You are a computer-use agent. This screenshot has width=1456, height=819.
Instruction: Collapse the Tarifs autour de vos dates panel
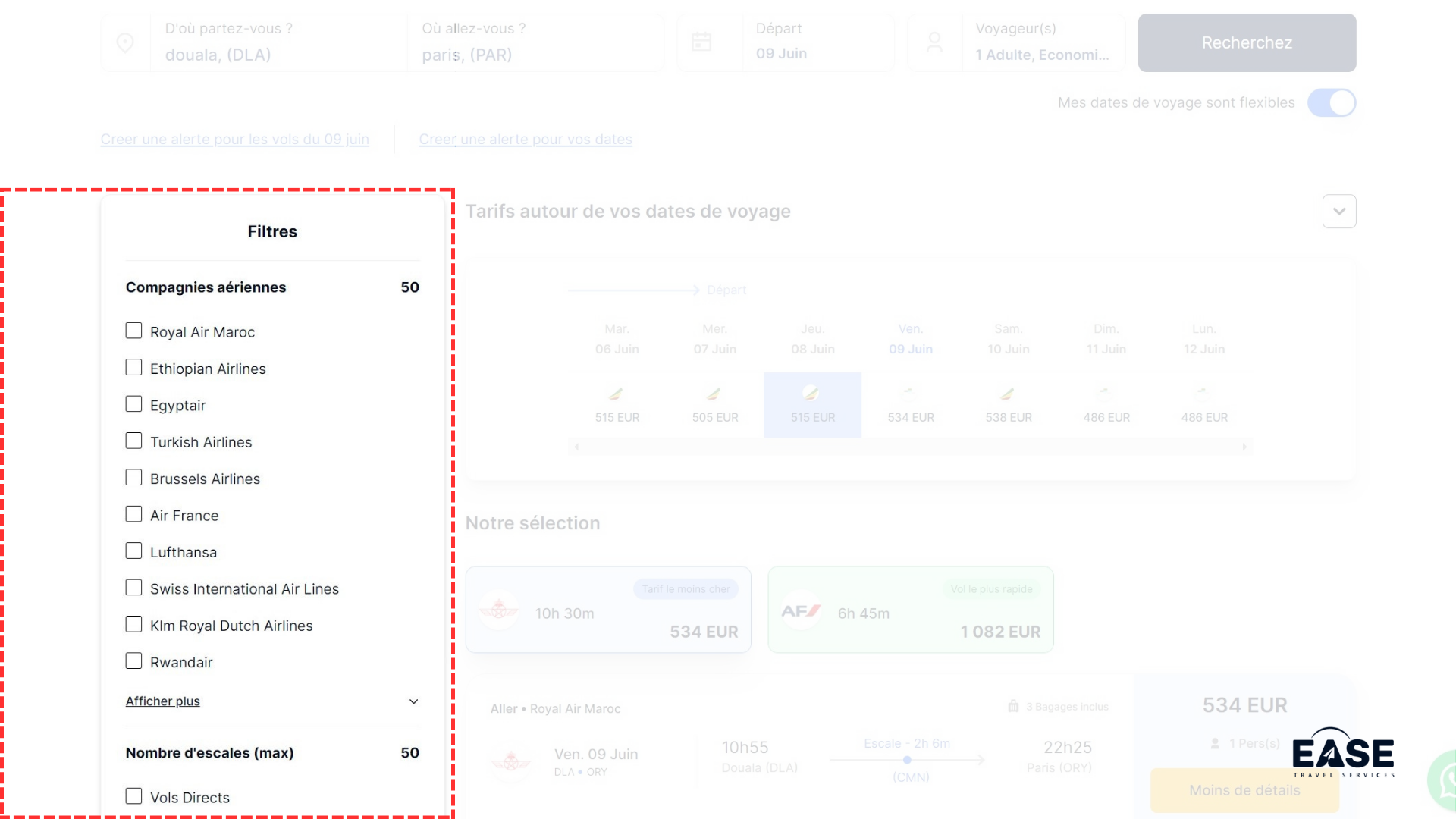pos(1338,212)
